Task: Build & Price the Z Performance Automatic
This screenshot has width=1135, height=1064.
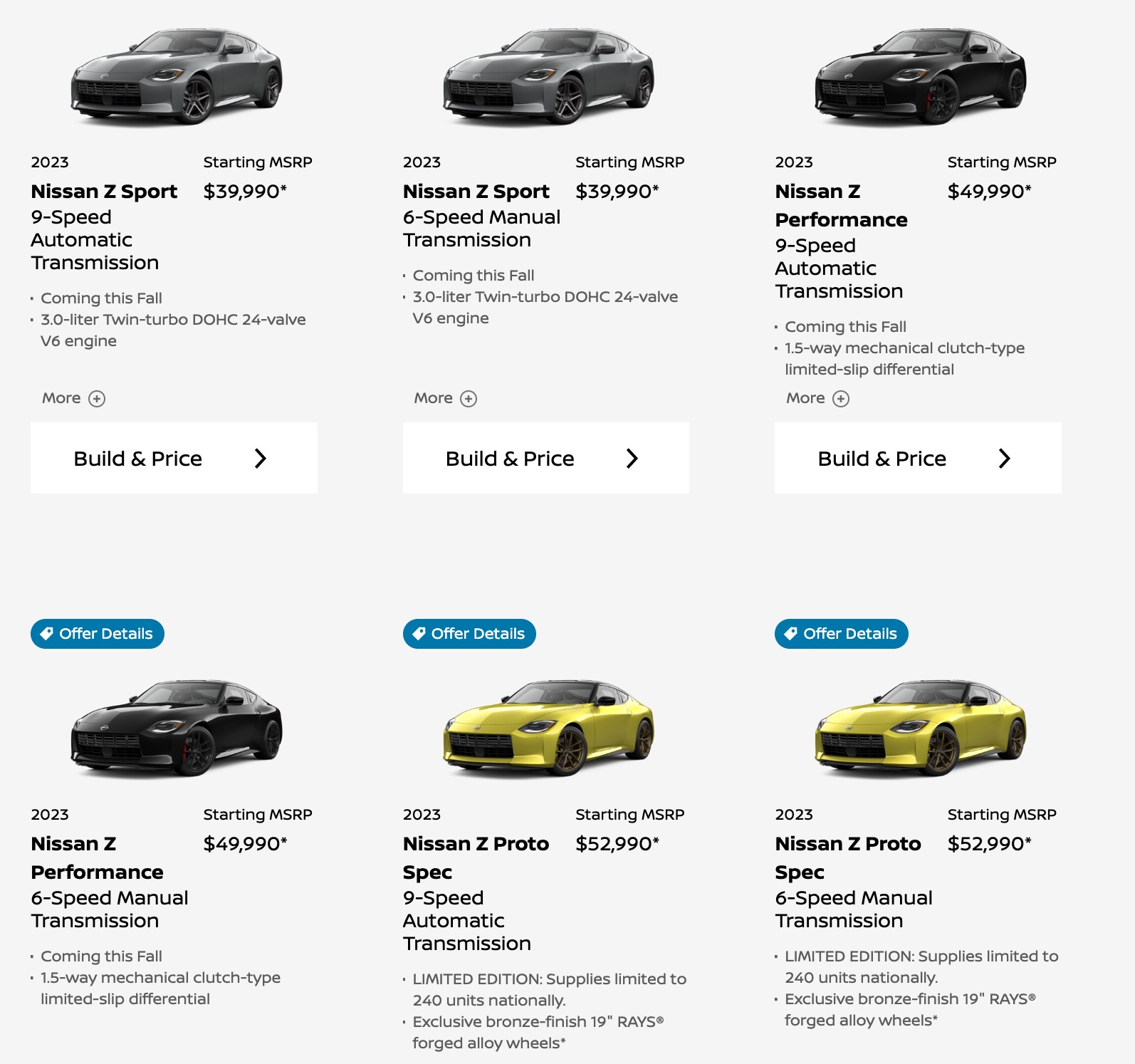Action: point(917,458)
